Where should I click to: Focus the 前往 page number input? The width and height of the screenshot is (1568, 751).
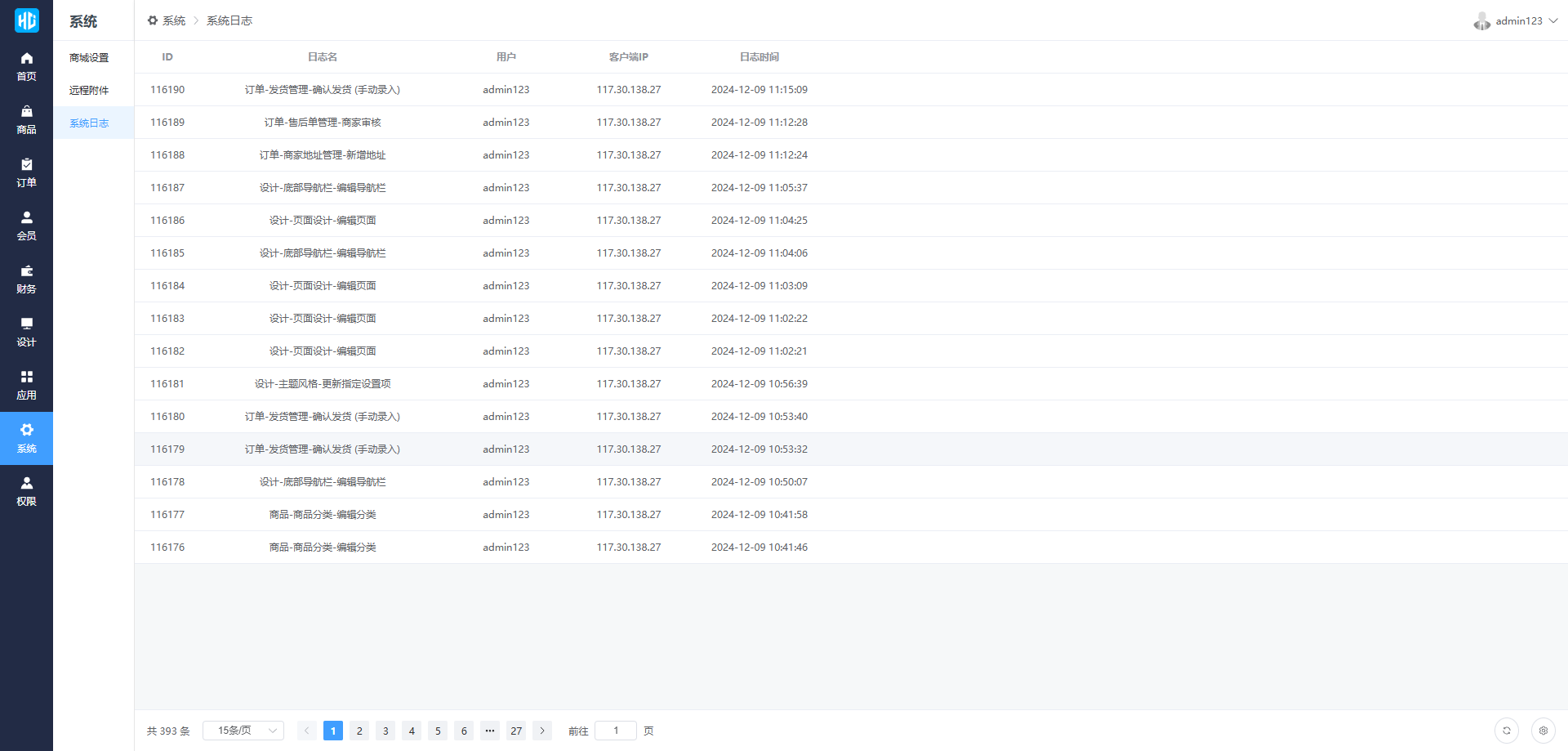coord(616,731)
